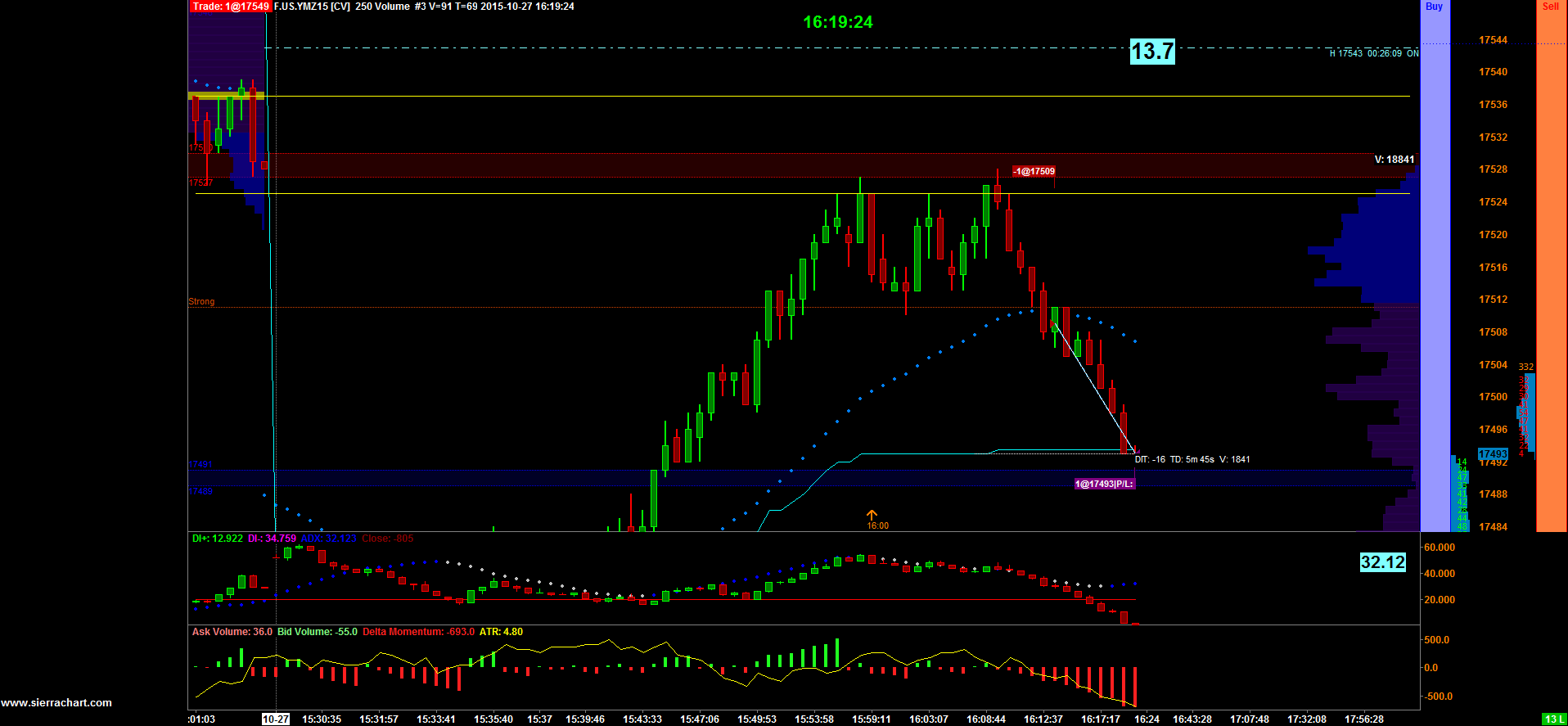Click the chart header 'F.US.YMZ15 [CV]' symbol text
The width and height of the screenshot is (1568, 726).
(312, 7)
